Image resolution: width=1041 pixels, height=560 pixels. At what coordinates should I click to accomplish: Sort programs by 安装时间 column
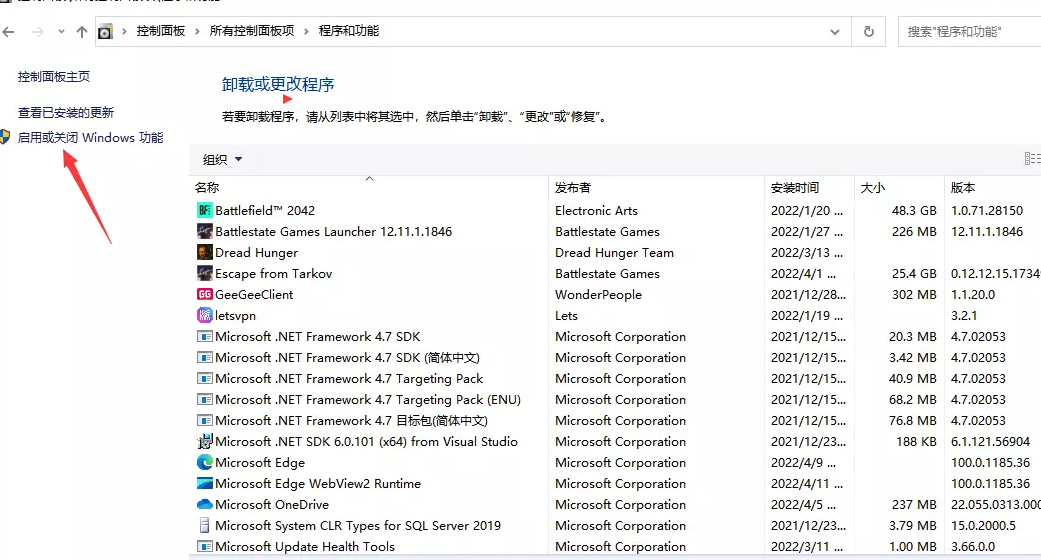click(x=795, y=188)
